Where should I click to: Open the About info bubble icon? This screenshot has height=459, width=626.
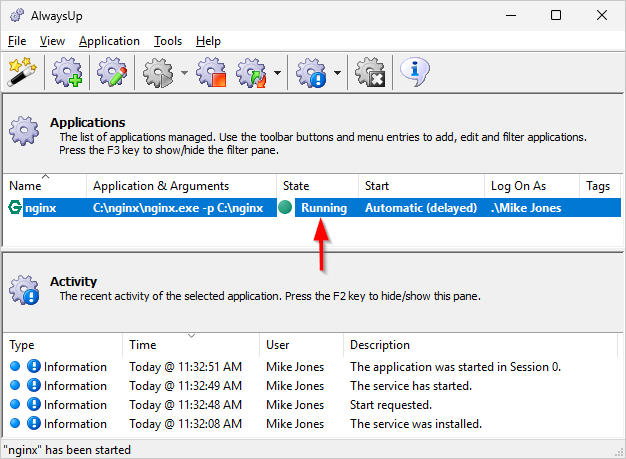415,72
